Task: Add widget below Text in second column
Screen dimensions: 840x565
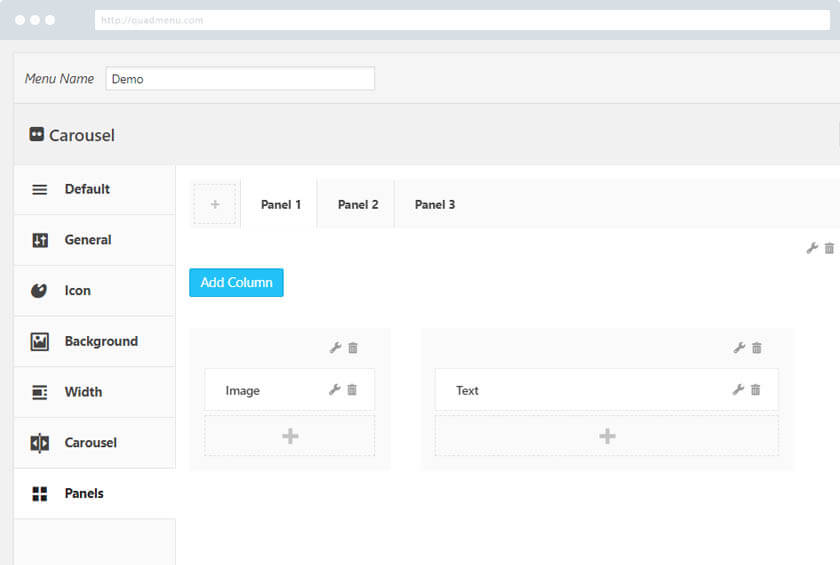Action: click(x=606, y=436)
